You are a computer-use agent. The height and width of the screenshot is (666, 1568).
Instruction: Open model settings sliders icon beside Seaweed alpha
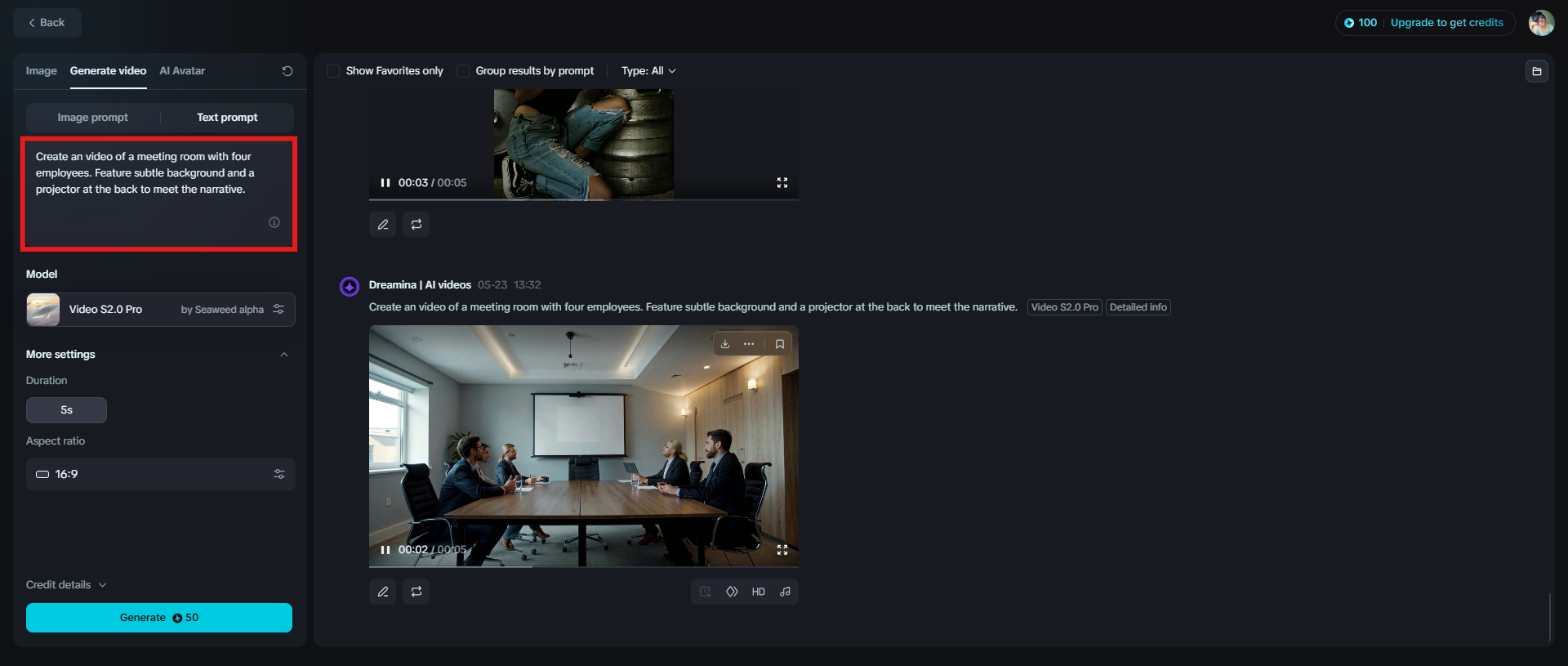(278, 309)
